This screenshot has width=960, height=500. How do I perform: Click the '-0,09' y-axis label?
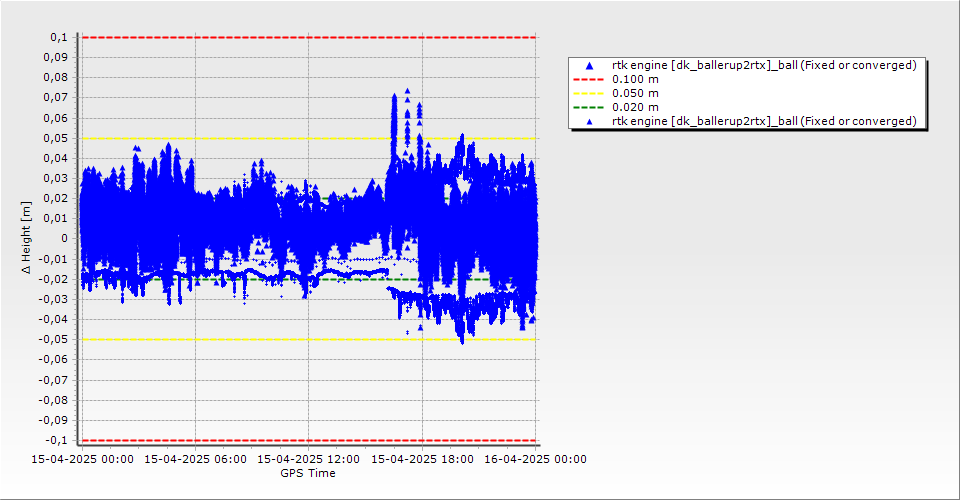pos(54,420)
